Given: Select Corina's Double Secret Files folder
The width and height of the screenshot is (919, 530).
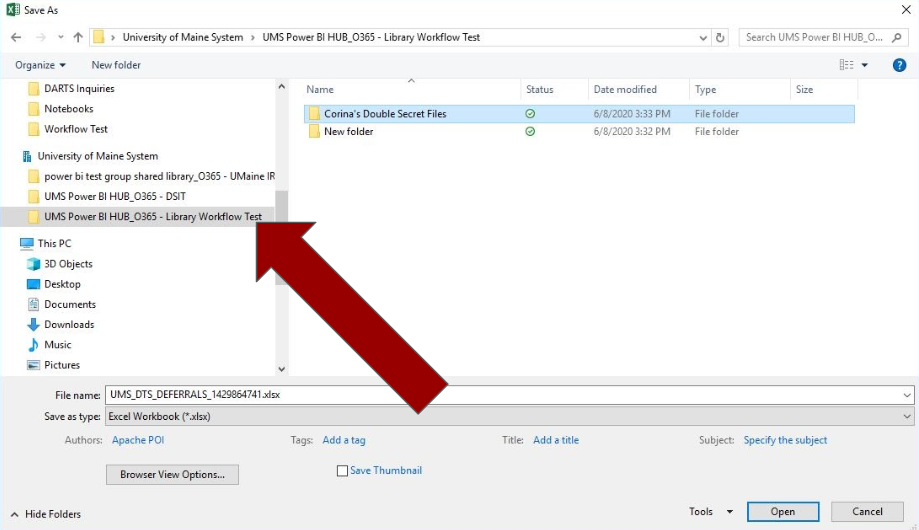Looking at the screenshot, I should [579, 114].
